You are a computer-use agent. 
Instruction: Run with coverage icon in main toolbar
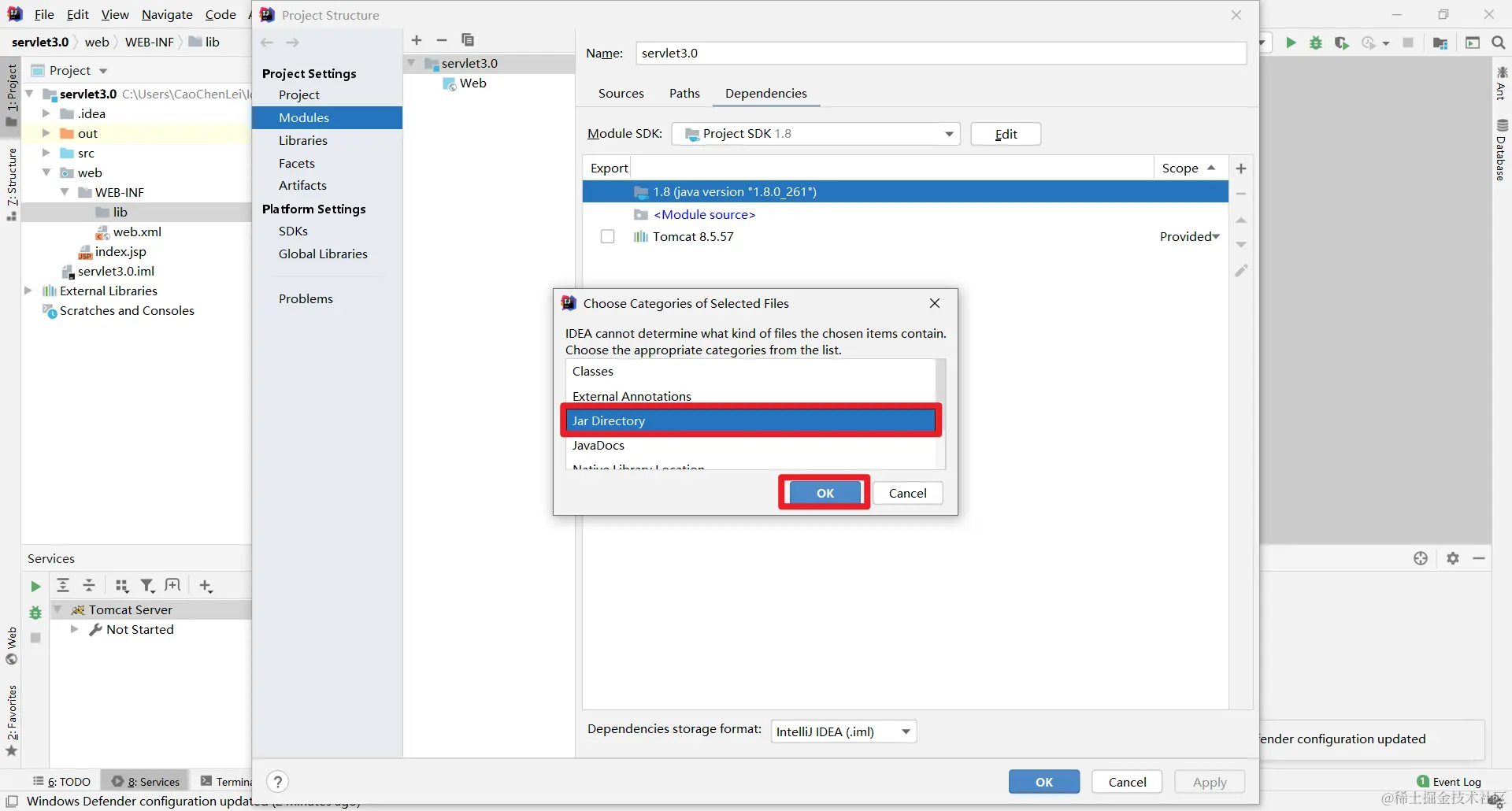coord(1342,43)
